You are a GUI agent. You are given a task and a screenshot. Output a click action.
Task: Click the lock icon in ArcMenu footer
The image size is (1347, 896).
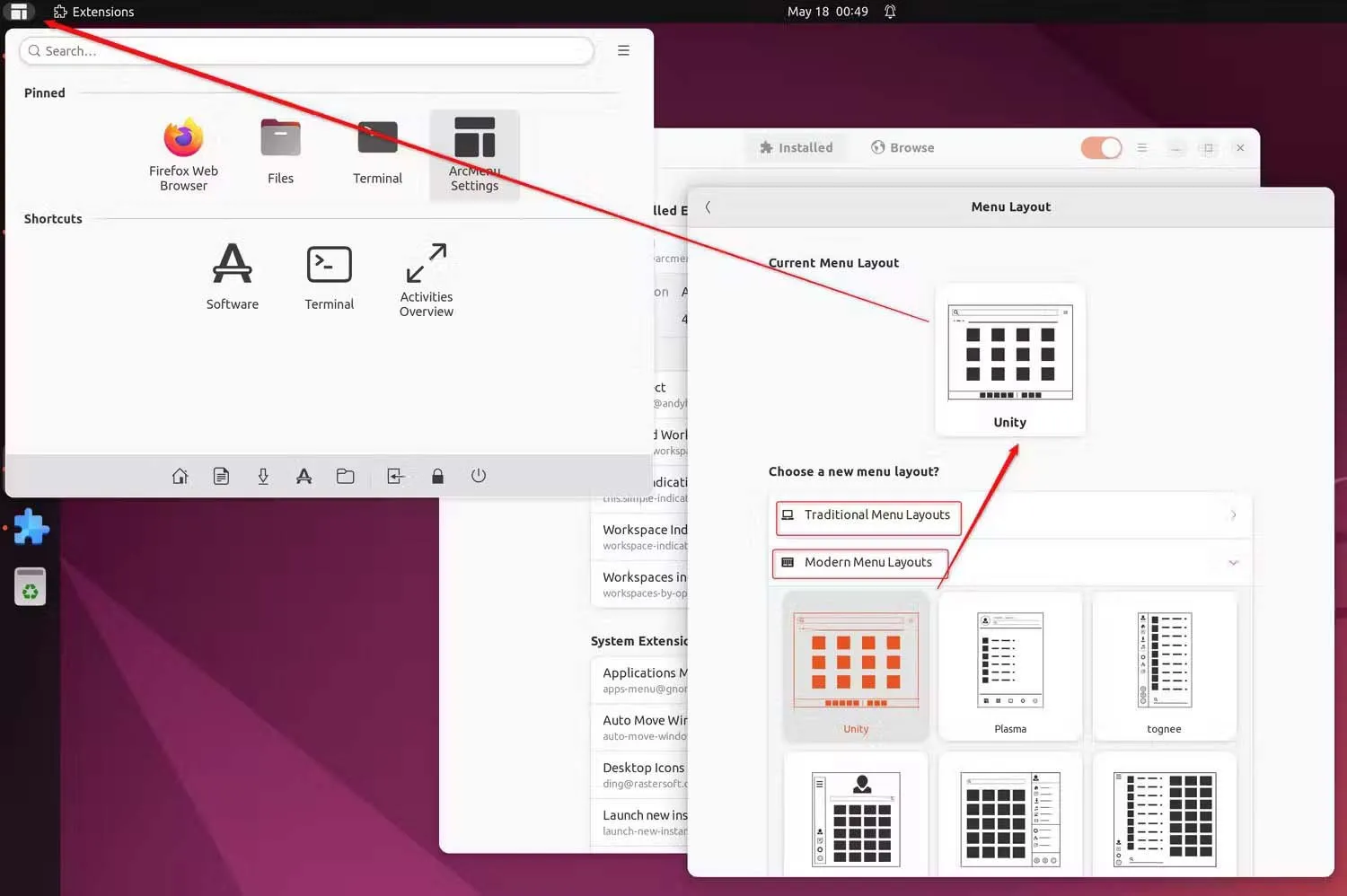[x=437, y=476]
